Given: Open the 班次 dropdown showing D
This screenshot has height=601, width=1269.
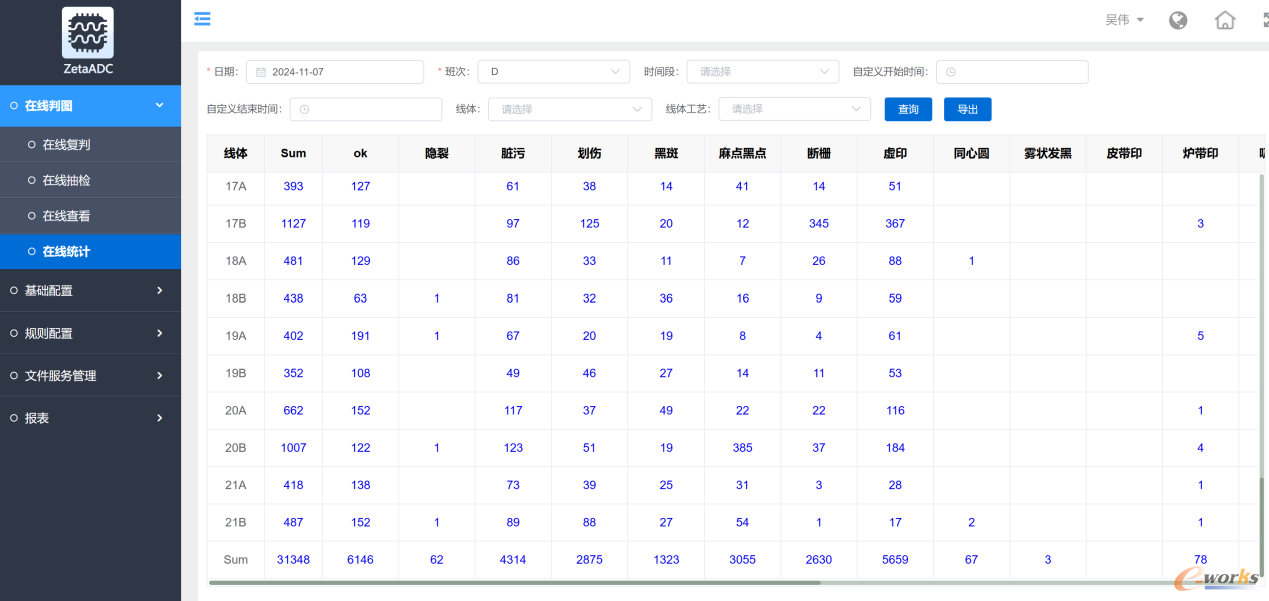Looking at the screenshot, I should pyautogui.click(x=553, y=72).
